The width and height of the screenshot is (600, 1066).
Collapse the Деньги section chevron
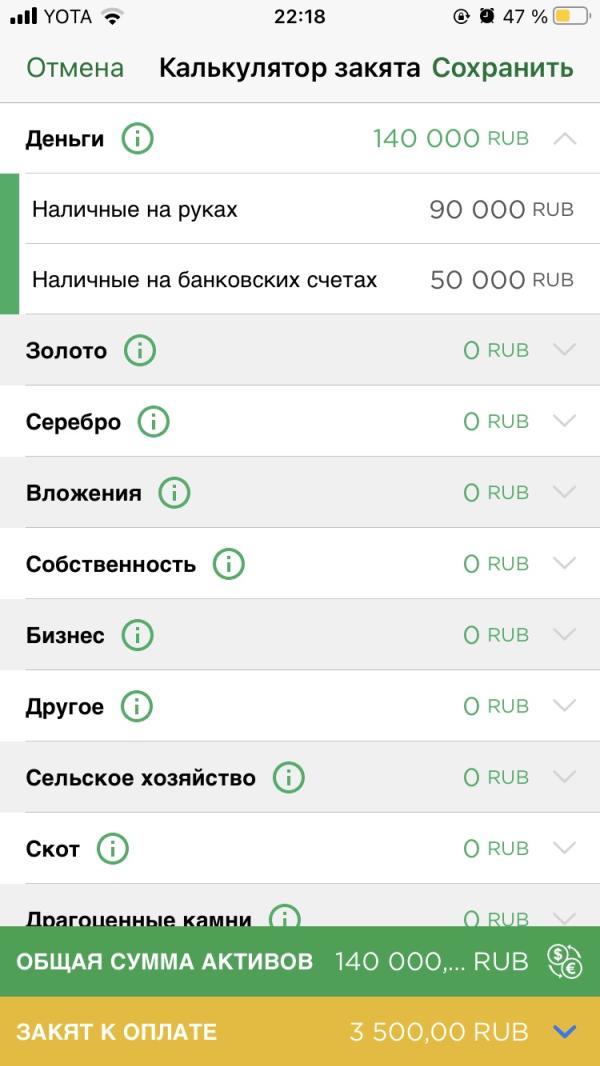point(565,139)
